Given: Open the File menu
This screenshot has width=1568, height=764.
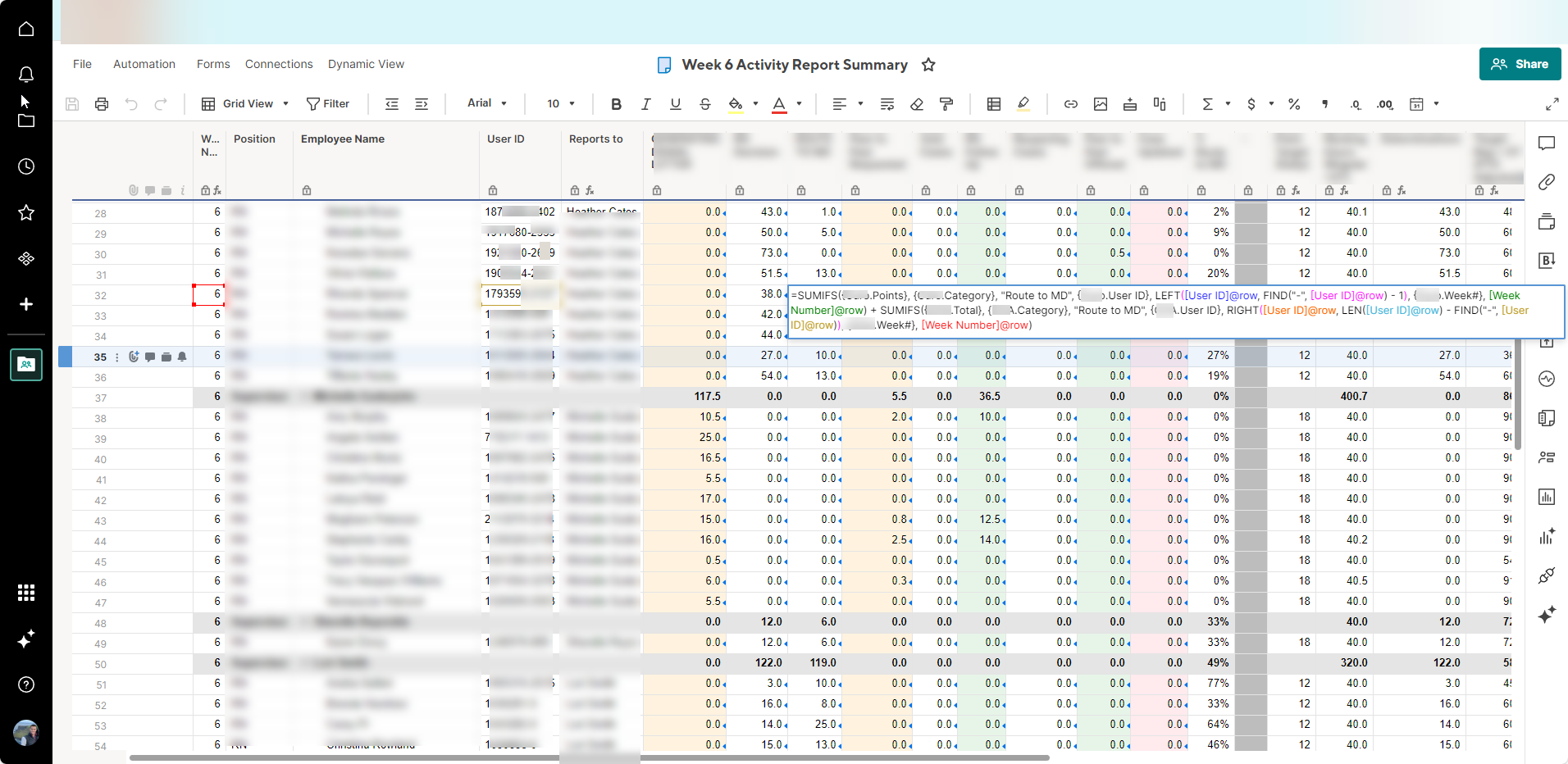Looking at the screenshot, I should coord(82,64).
